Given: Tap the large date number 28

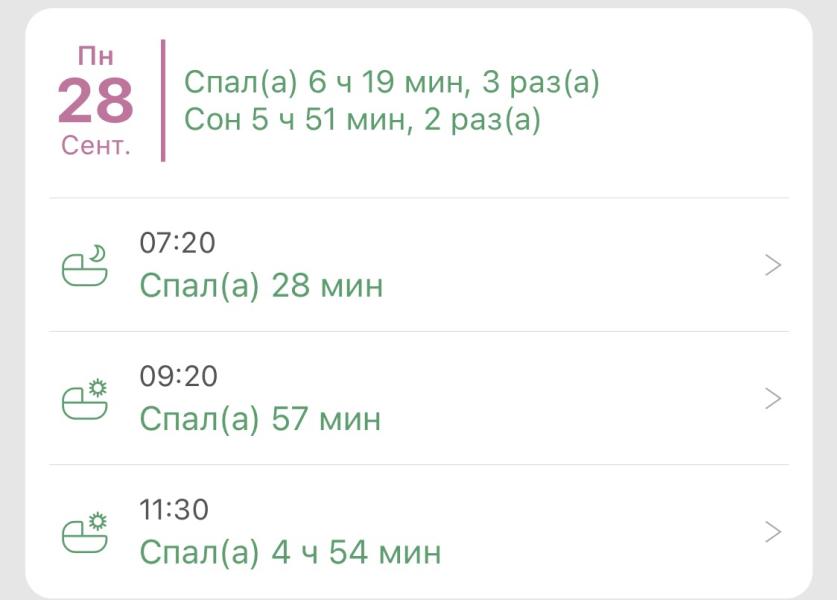Looking at the screenshot, I should (95, 100).
